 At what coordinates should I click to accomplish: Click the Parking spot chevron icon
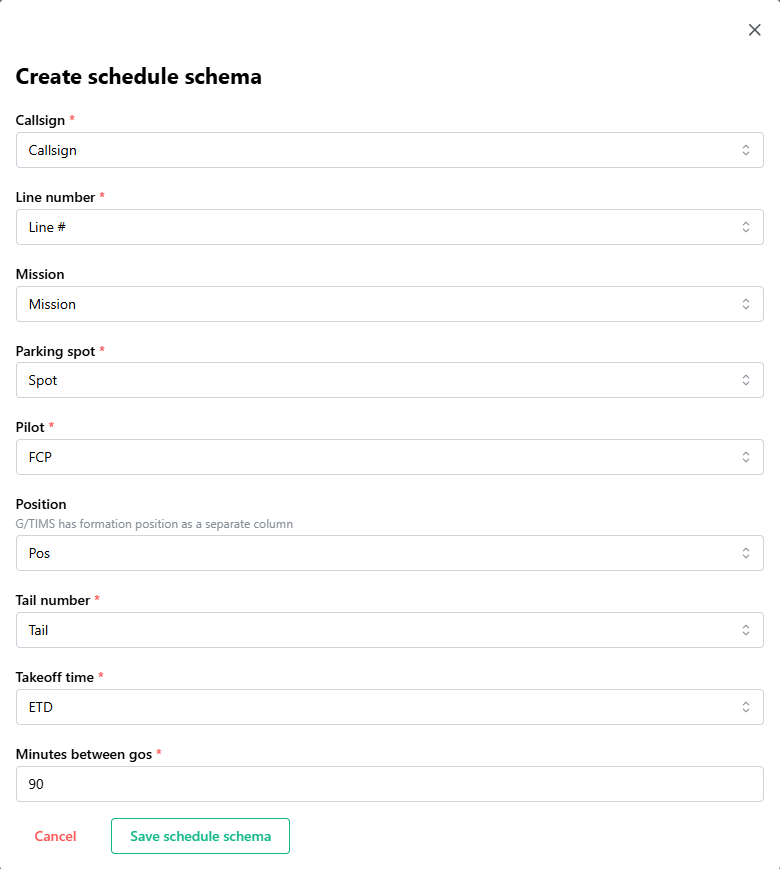(745, 380)
